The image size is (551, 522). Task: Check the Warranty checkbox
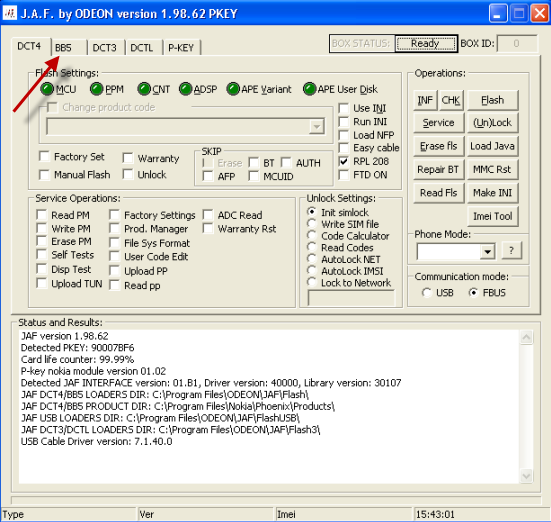(x=128, y=158)
